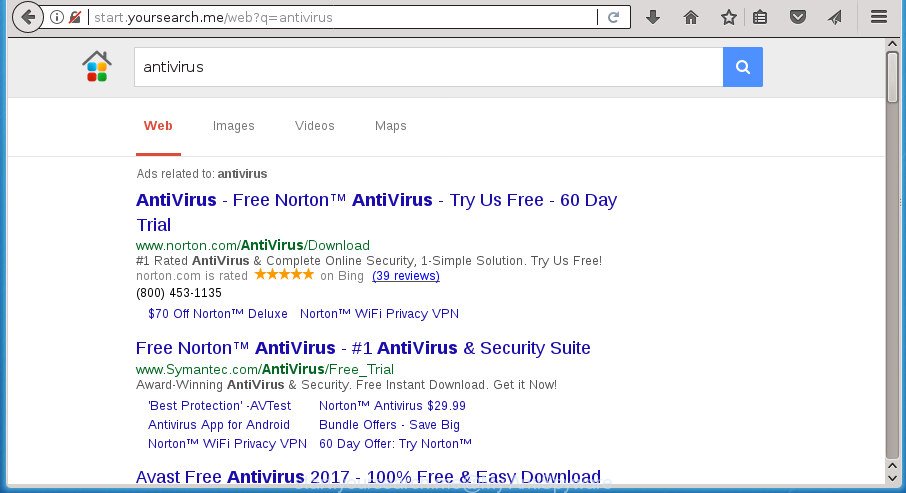
Task: Open Norton Antivirus $29.99 link
Action: click(392, 406)
